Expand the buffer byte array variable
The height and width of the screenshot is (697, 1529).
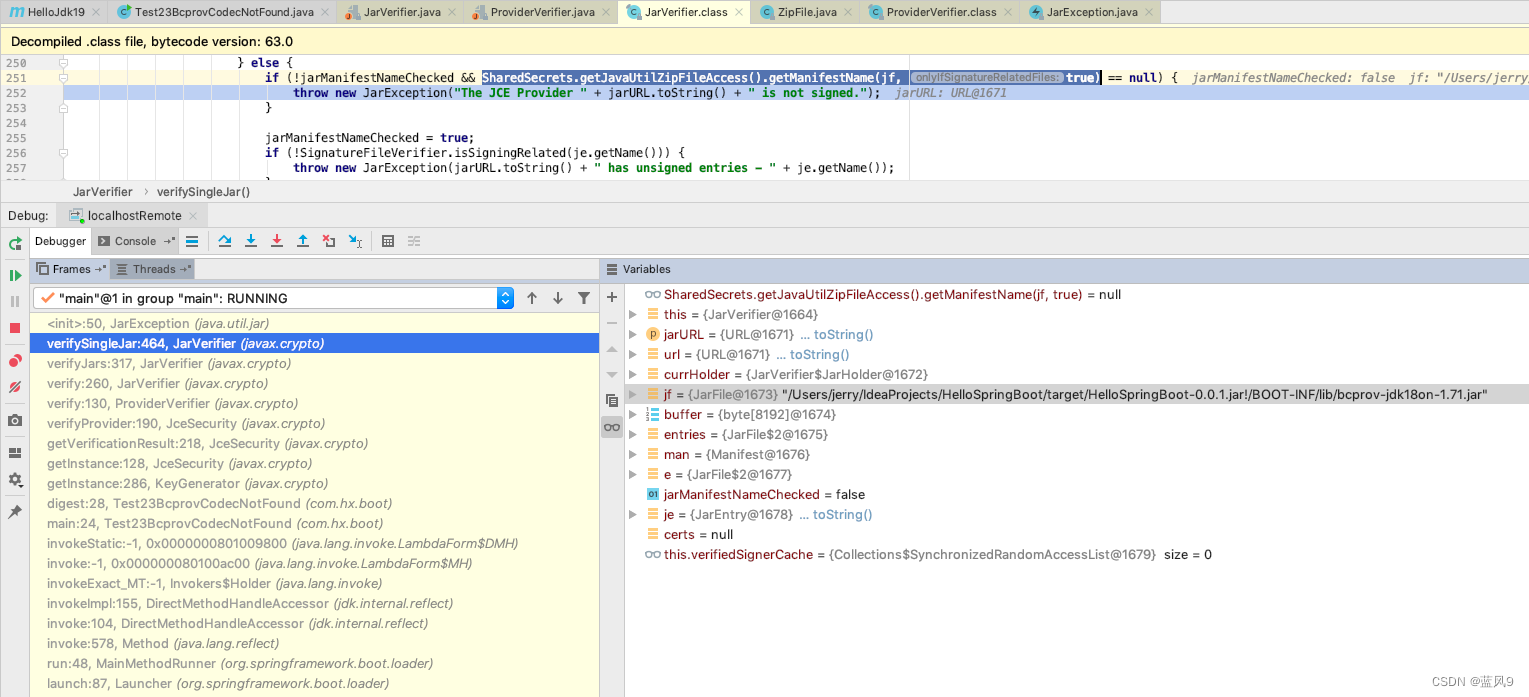pyautogui.click(x=633, y=414)
